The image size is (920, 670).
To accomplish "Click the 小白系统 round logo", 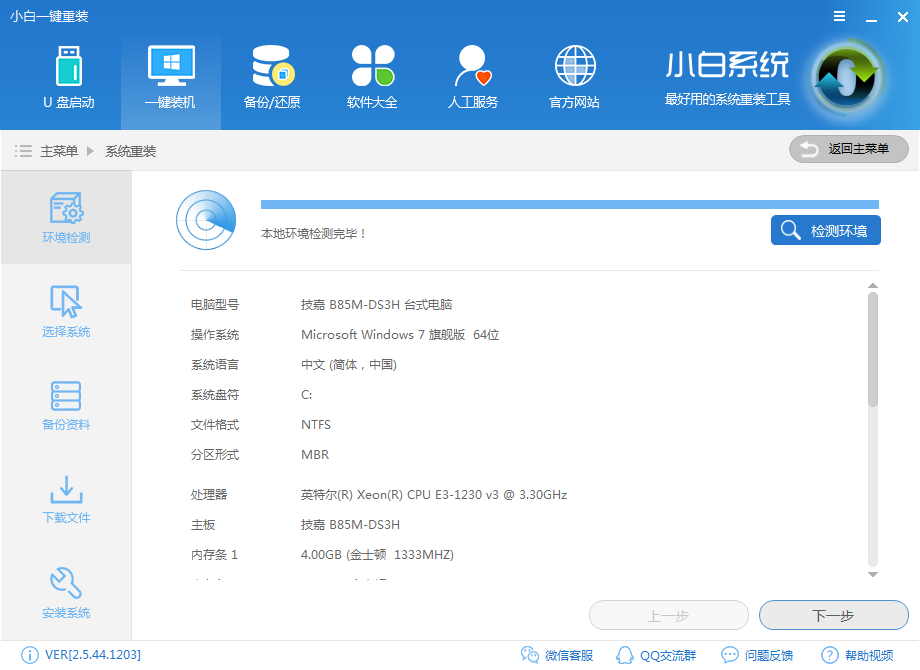I will [x=847, y=79].
